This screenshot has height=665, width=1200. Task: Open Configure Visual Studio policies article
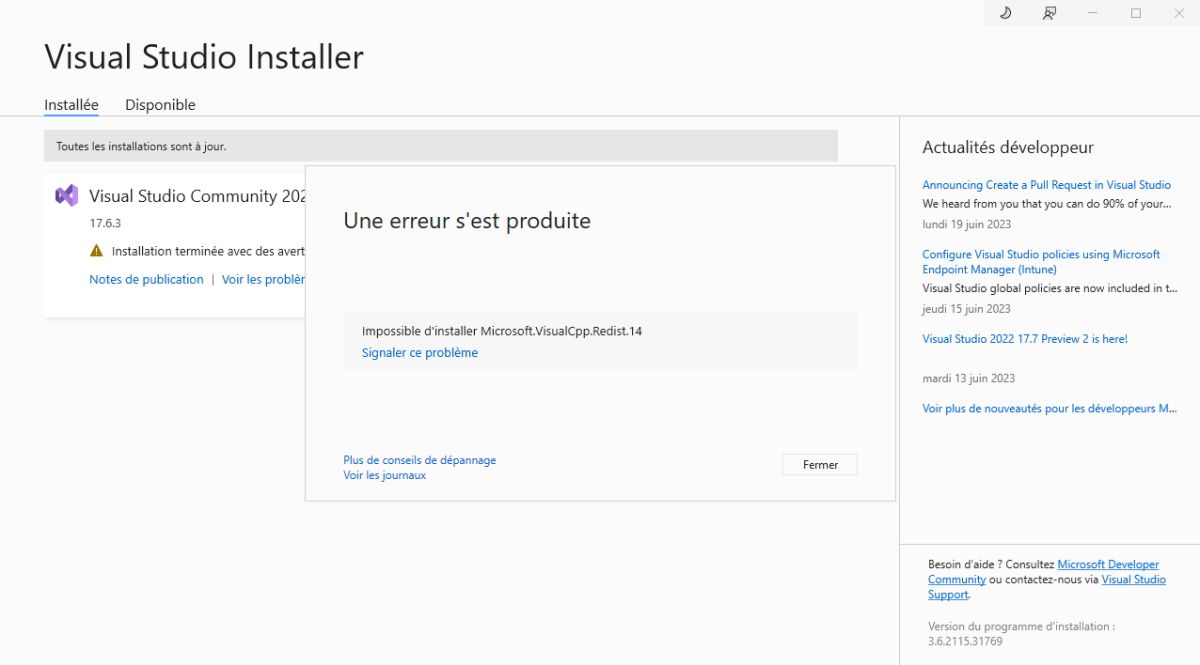click(1041, 262)
